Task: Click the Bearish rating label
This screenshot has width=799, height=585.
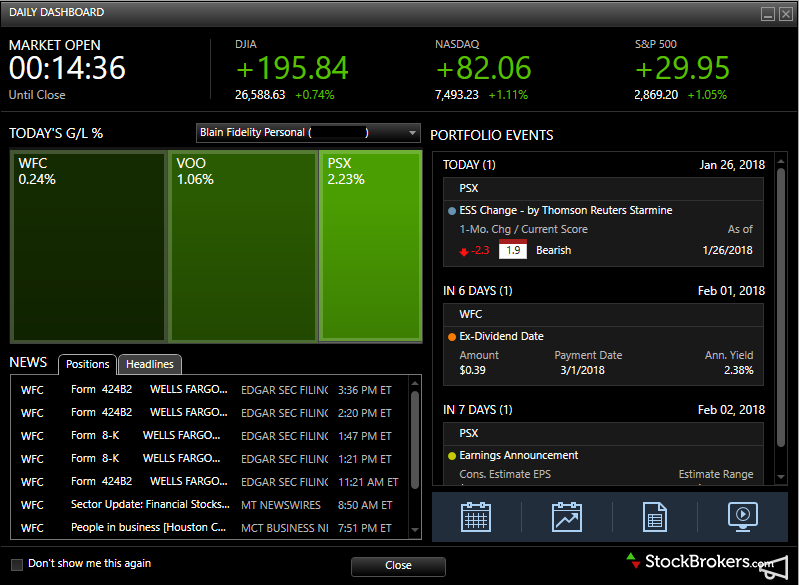Action: pyautogui.click(x=553, y=251)
